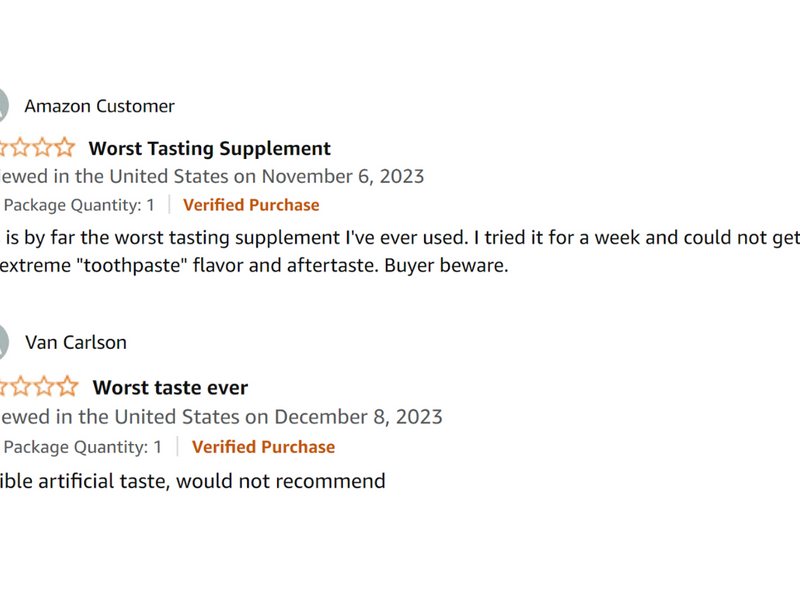
Task: Click Verified Purchase on the November review
Action: (x=251, y=205)
